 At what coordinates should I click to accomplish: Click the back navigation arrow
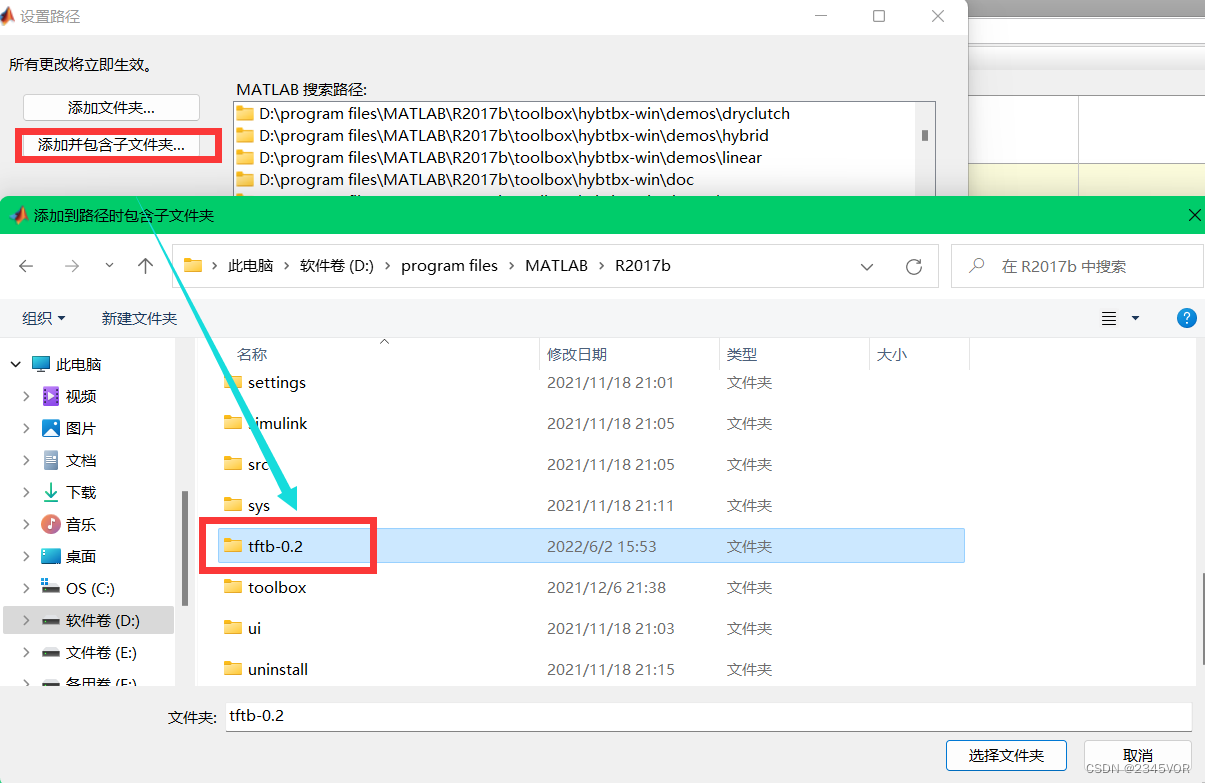pyautogui.click(x=26, y=265)
